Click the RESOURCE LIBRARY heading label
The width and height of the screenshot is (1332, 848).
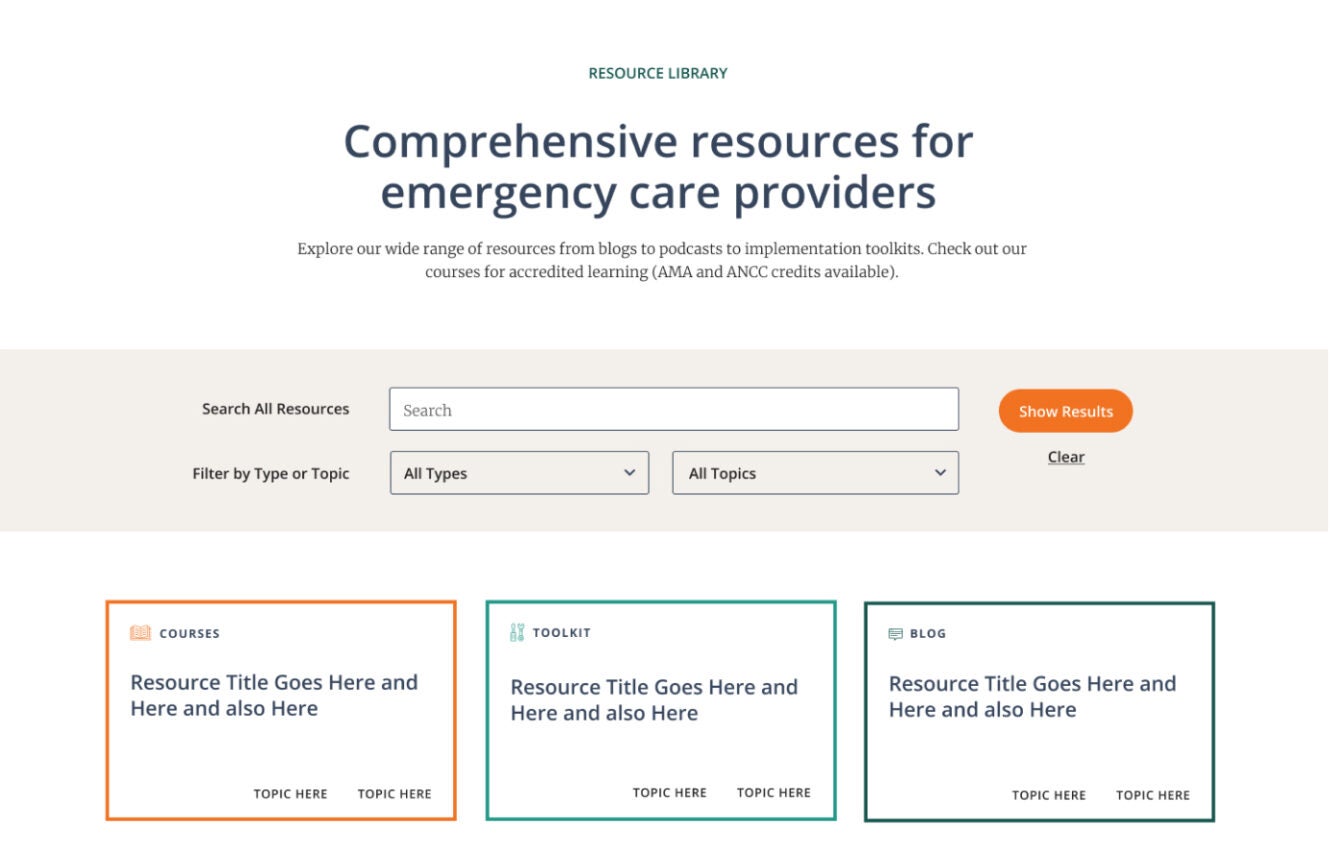pos(659,72)
